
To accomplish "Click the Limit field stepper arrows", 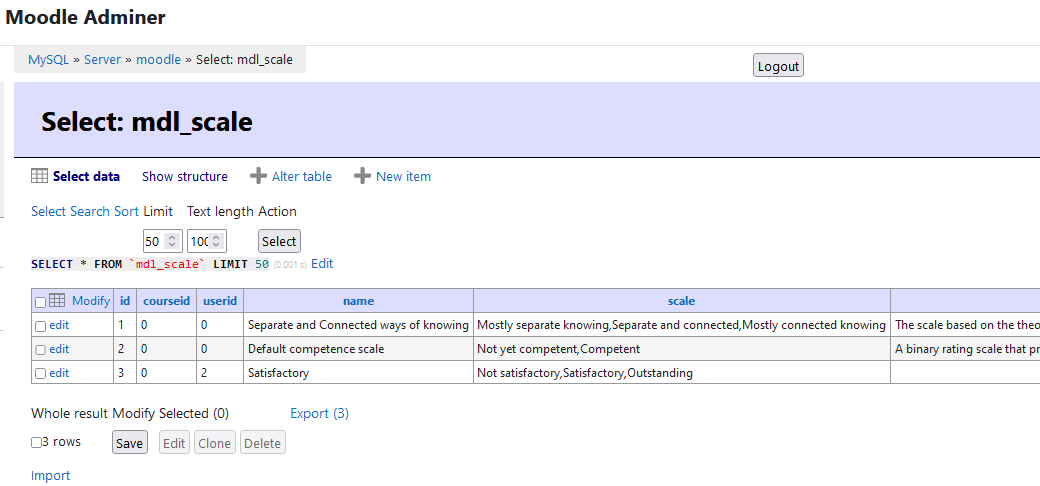I will pos(172,241).
